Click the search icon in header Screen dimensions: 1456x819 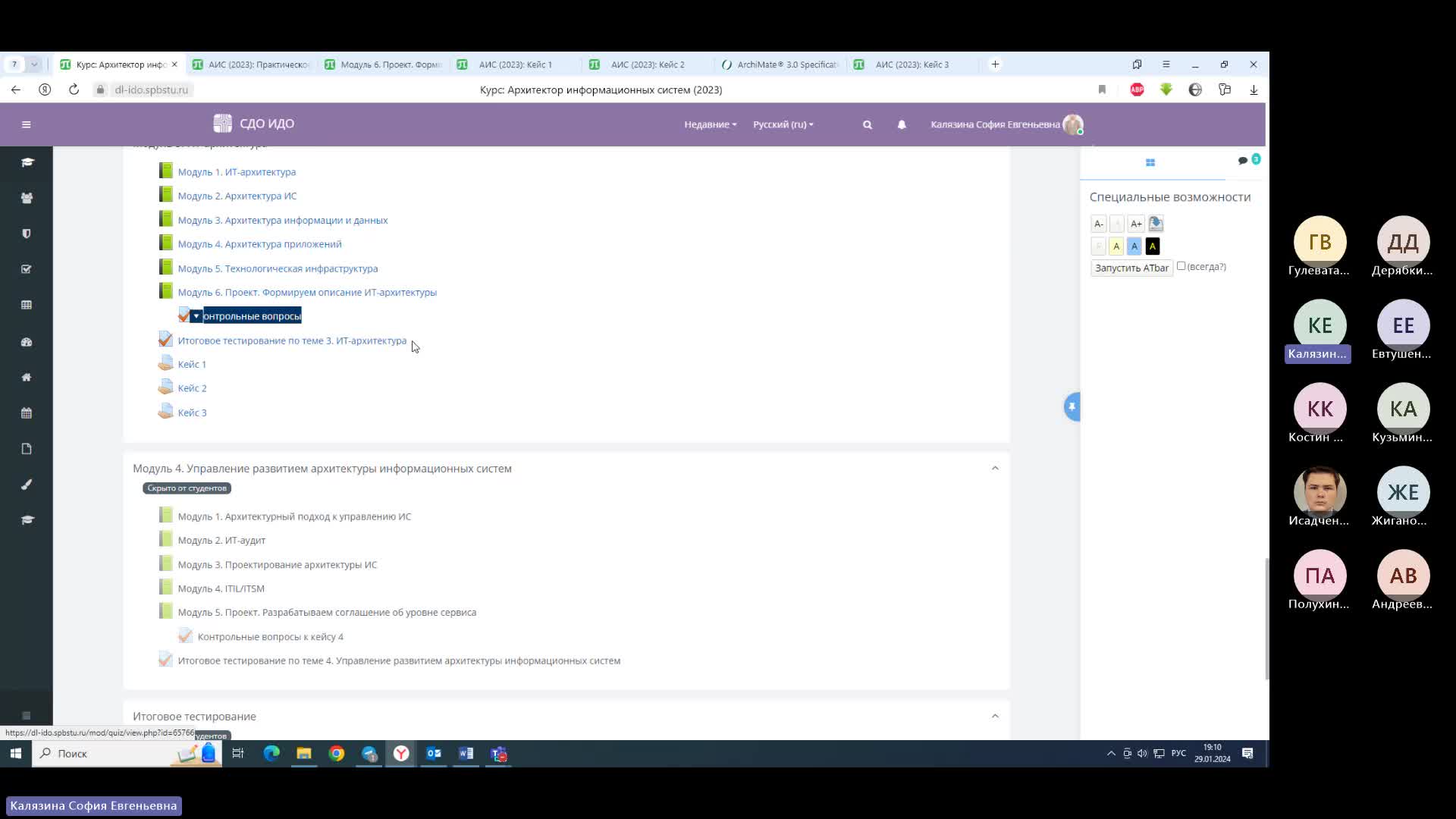(x=868, y=124)
